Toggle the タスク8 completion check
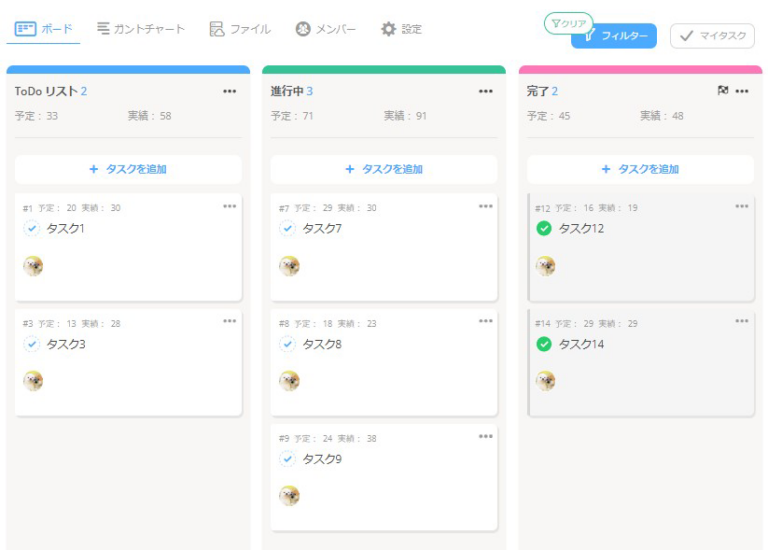 coord(288,344)
